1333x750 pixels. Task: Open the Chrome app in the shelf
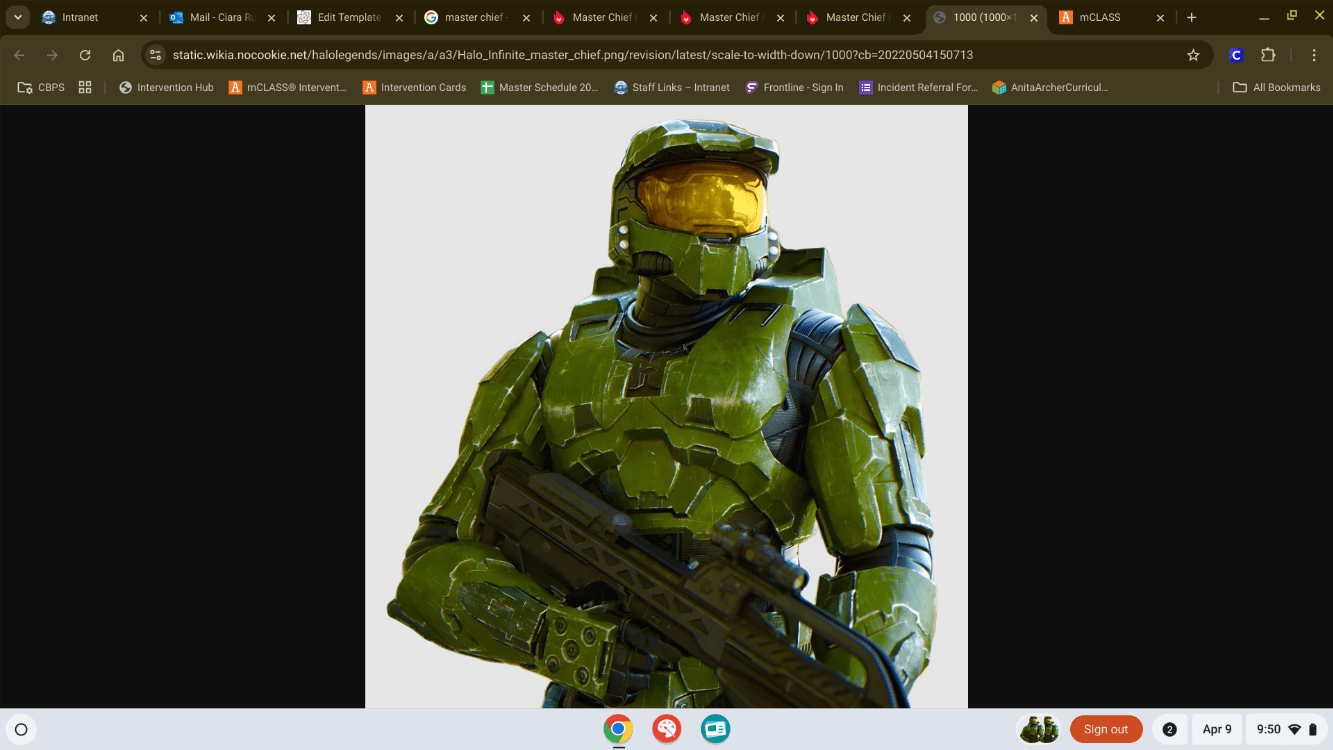(x=618, y=729)
